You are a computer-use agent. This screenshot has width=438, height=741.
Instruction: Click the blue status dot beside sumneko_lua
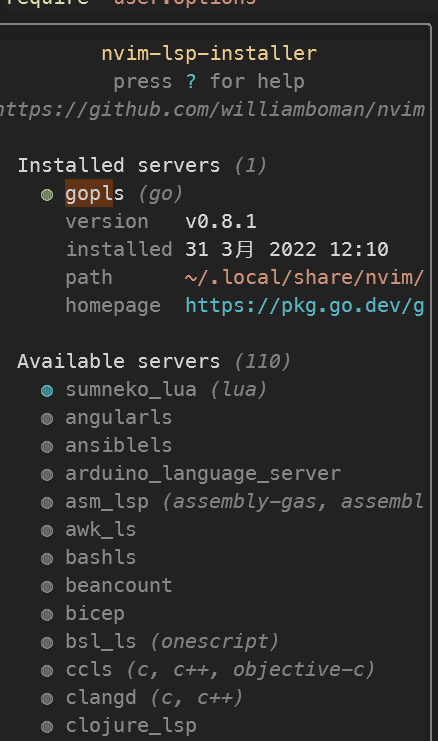tap(47, 391)
